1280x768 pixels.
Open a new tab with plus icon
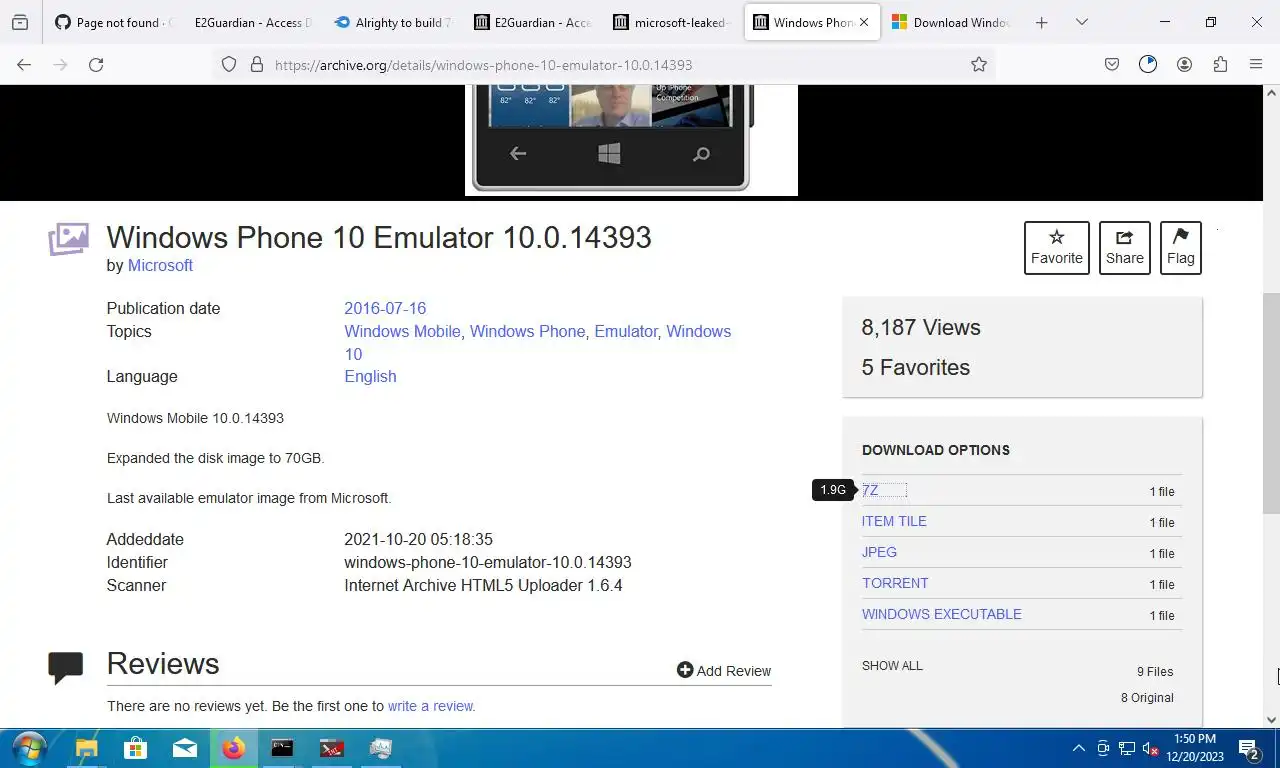click(1041, 22)
